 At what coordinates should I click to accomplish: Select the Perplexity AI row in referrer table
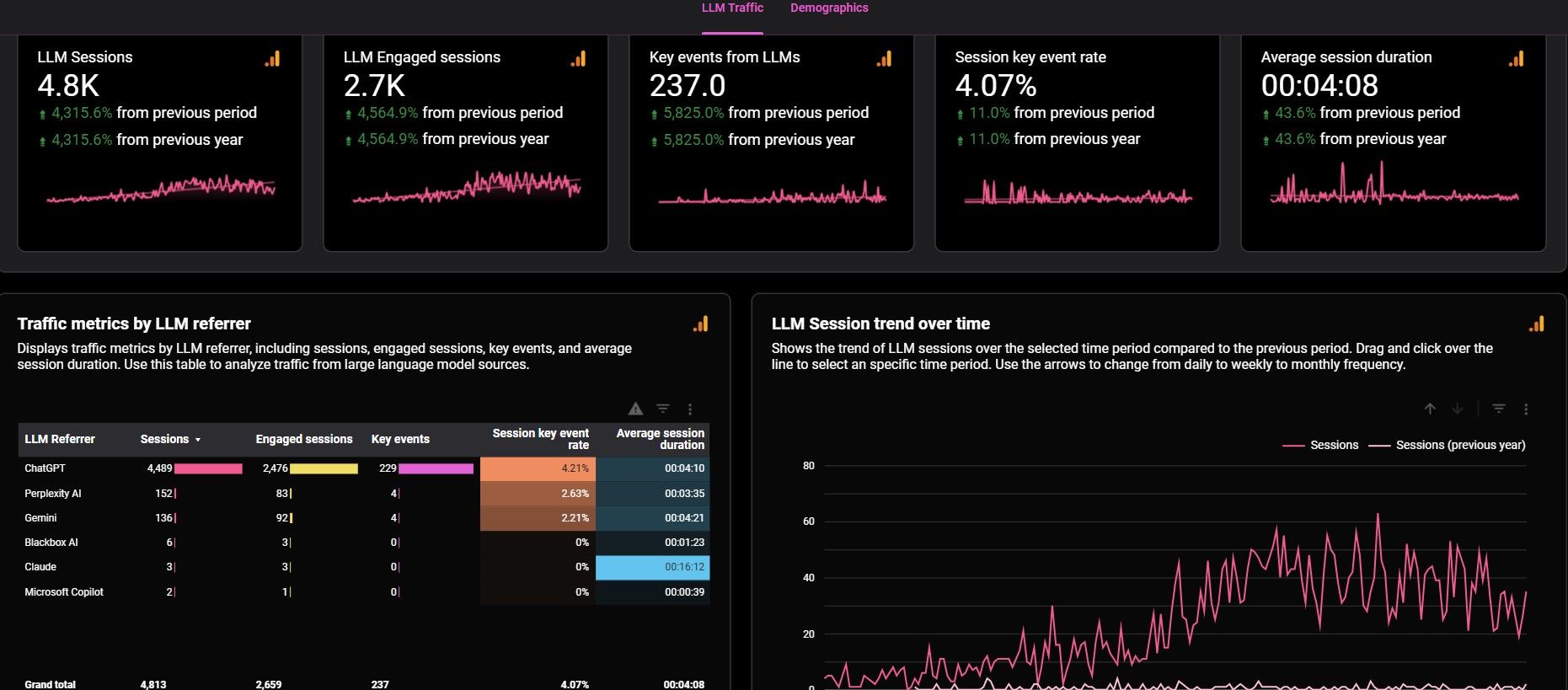53,494
